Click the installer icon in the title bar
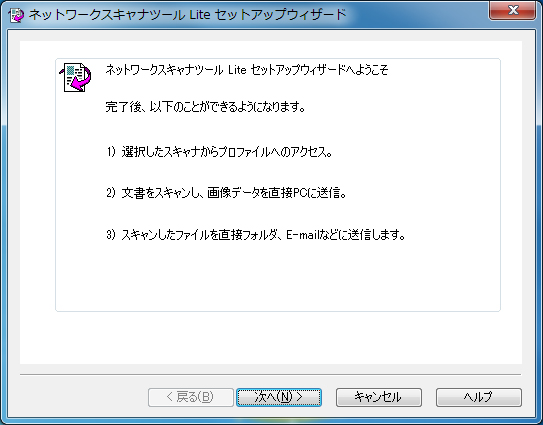This screenshot has width=543, height=425. tap(16, 15)
